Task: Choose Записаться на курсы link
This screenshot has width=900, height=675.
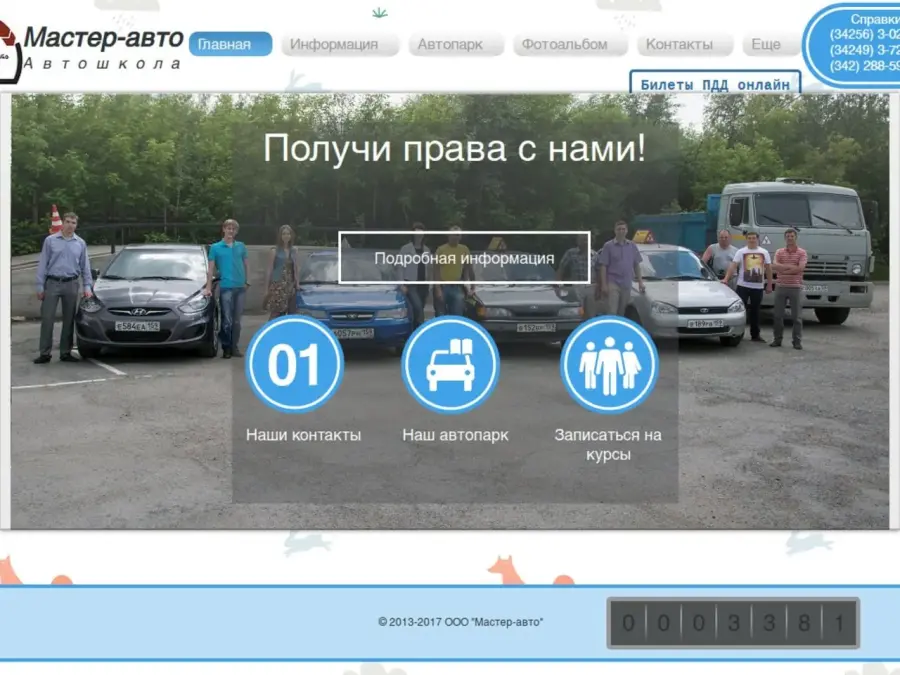Action: tap(608, 444)
